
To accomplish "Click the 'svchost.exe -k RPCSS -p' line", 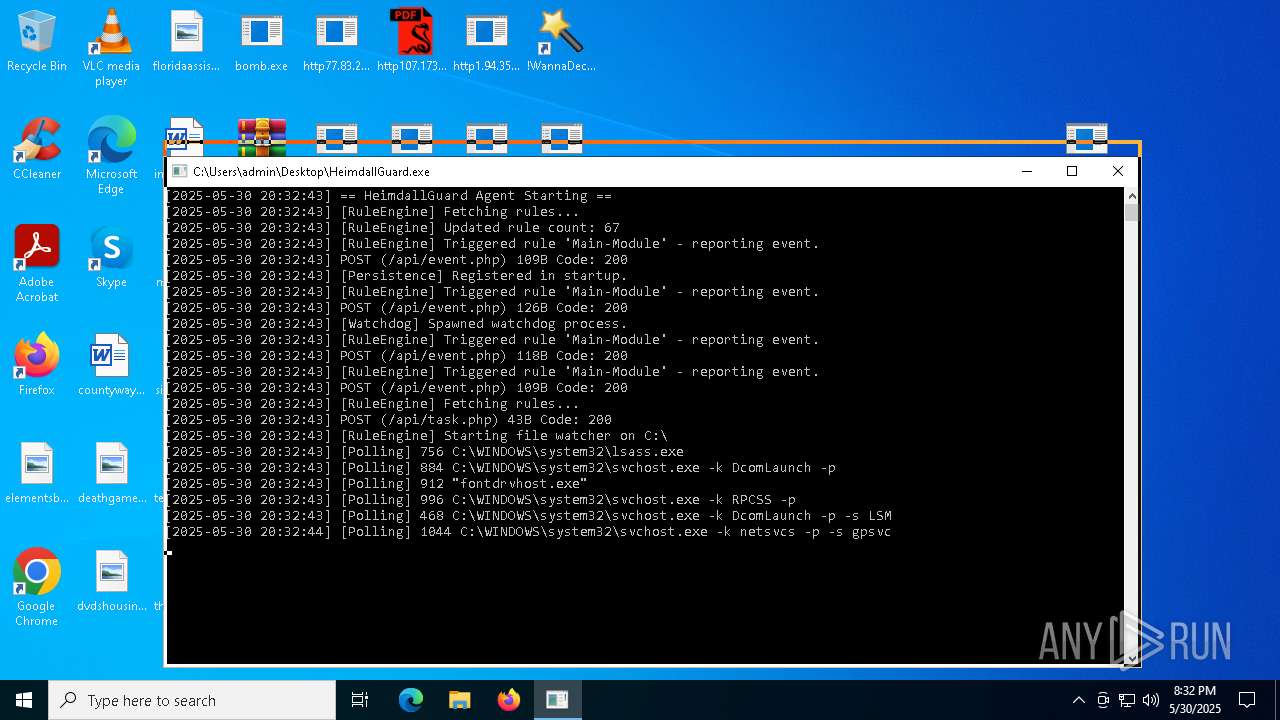I will pos(481,500).
